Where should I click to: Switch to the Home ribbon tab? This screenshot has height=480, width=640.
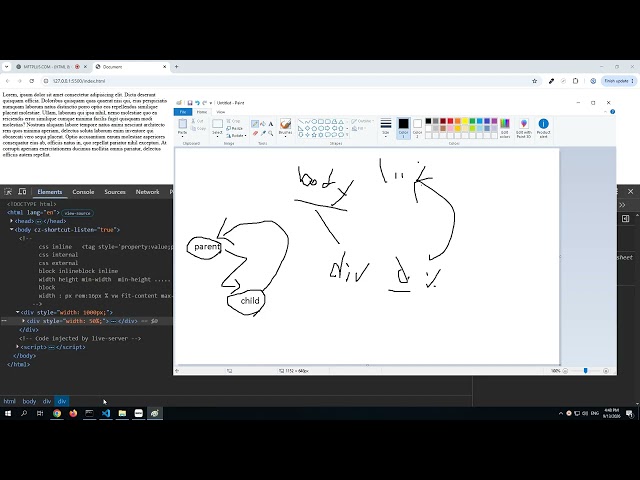(x=202, y=112)
